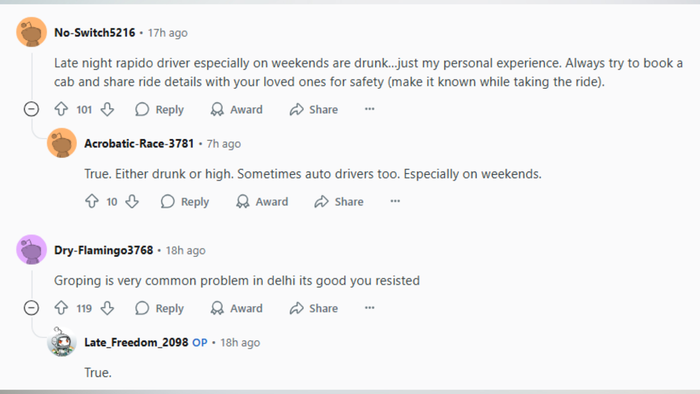Downvote Acrobatic-Race-3781's reply
This screenshot has width=700, height=394.
(132, 201)
